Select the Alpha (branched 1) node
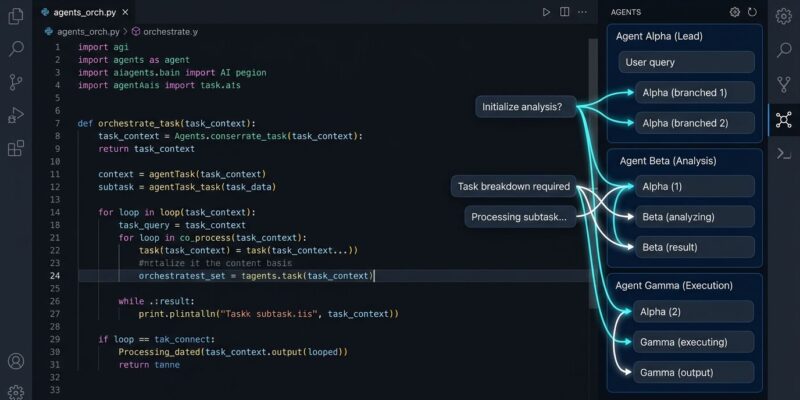Image resolution: width=800 pixels, height=400 pixels. [x=695, y=92]
